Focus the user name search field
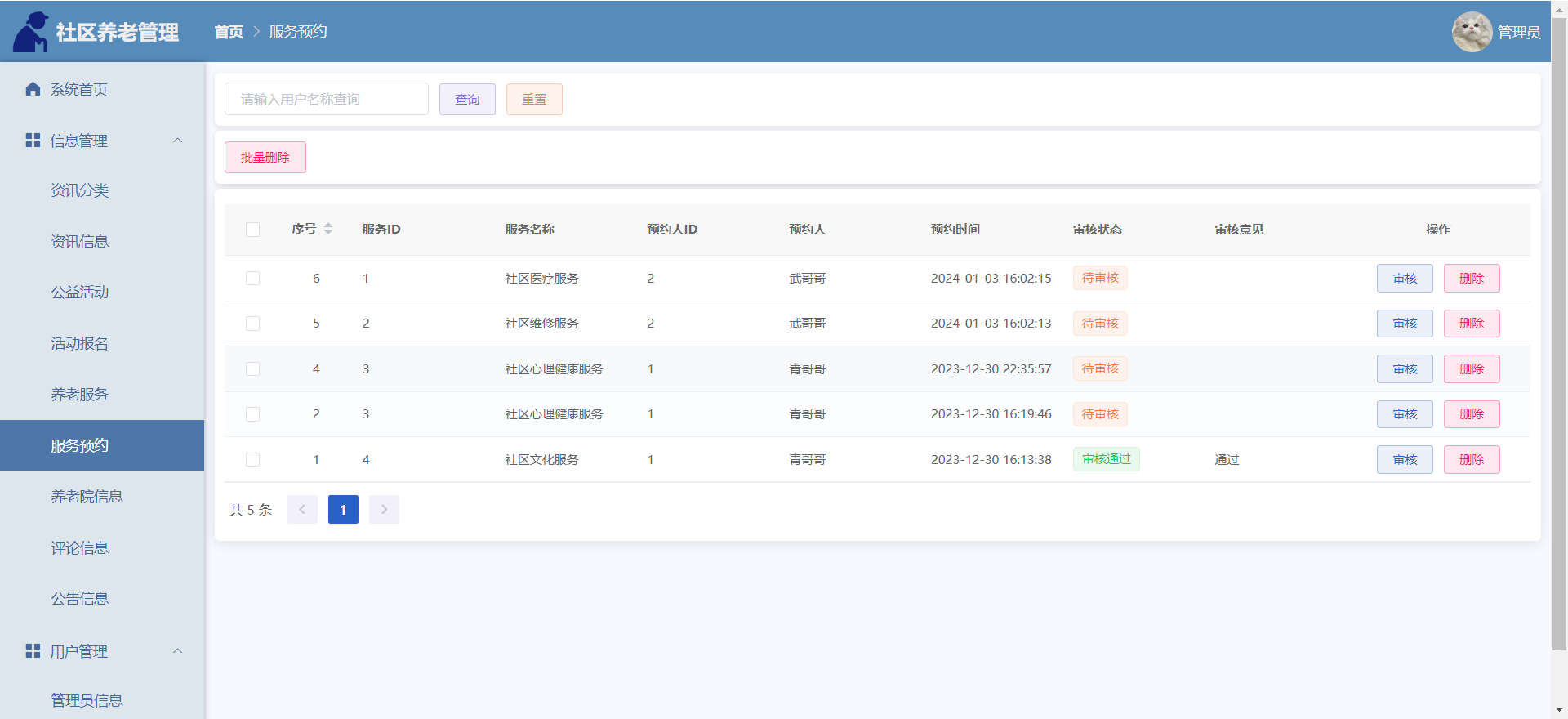The image size is (1568, 719). click(x=327, y=99)
